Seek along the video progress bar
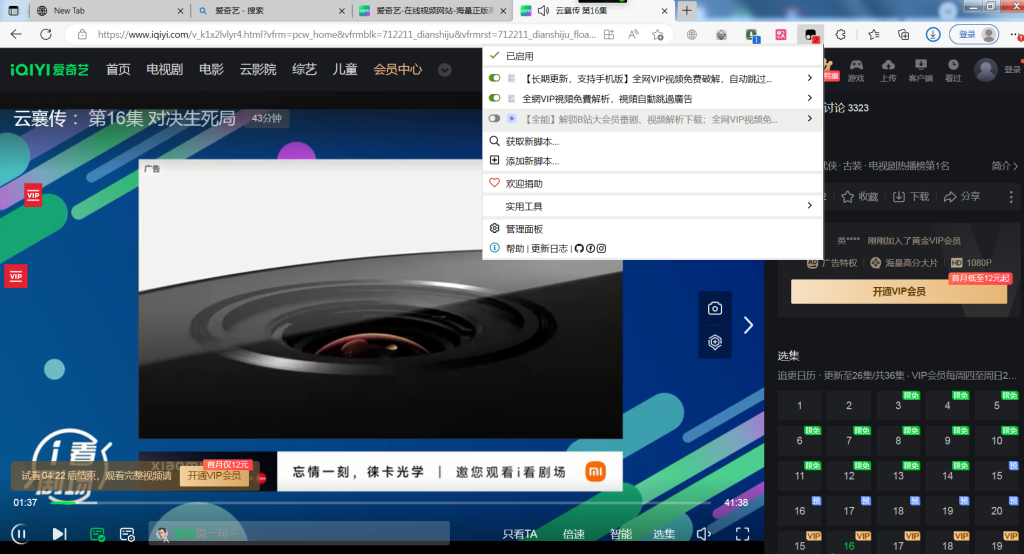Image resolution: width=1024 pixels, height=554 pixels. click(x=380, y=502)
